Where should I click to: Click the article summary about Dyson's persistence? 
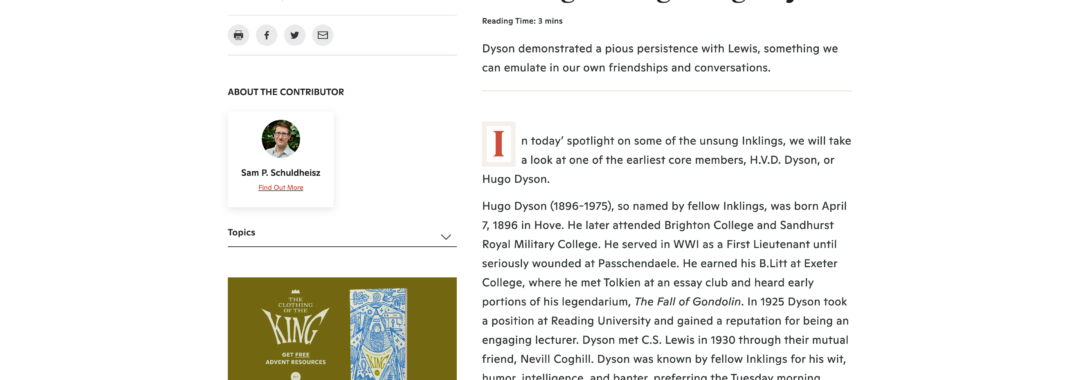coord(660,59)
